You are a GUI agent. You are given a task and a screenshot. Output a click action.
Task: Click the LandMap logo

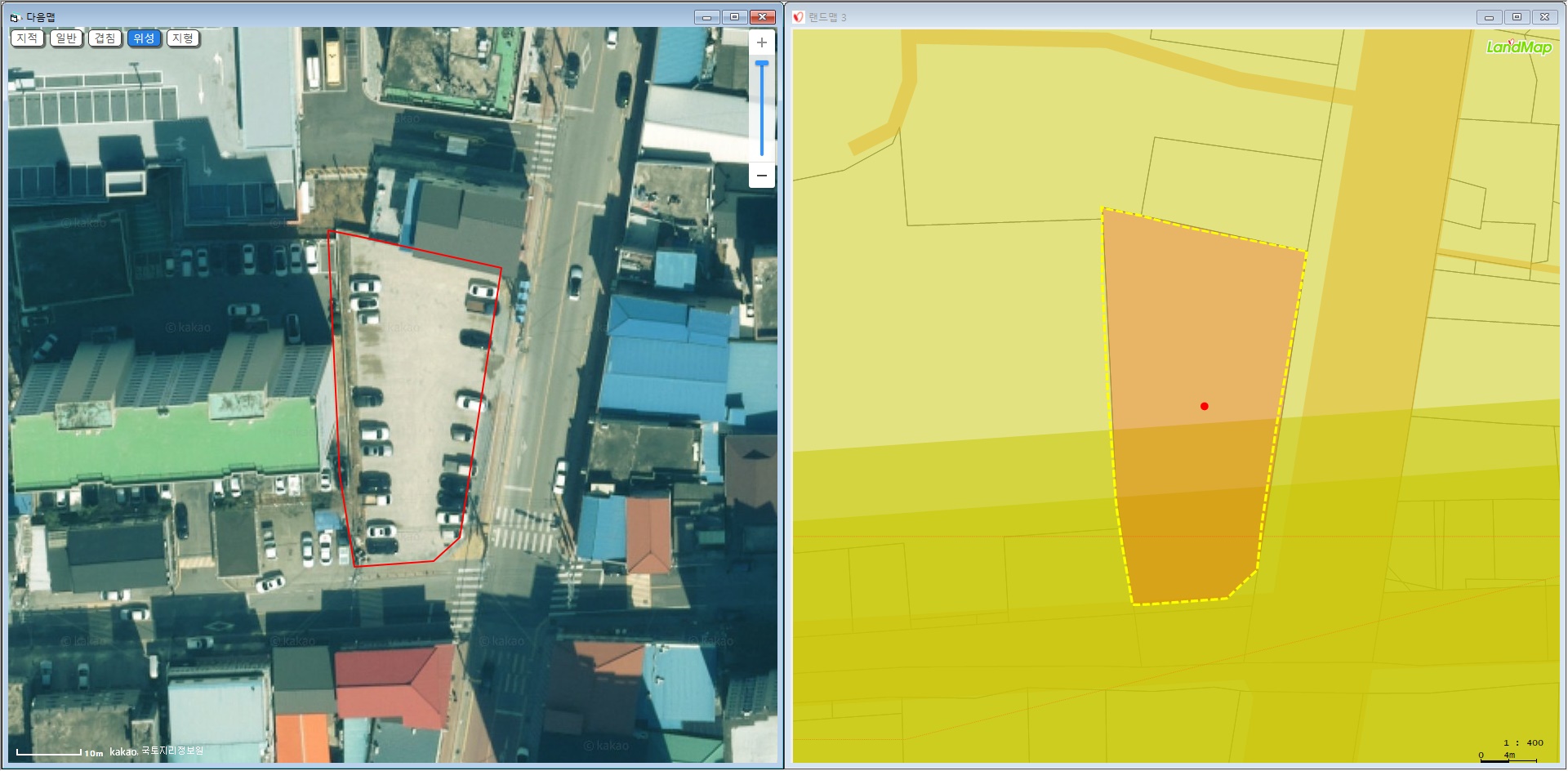[x=1518, y=47]
